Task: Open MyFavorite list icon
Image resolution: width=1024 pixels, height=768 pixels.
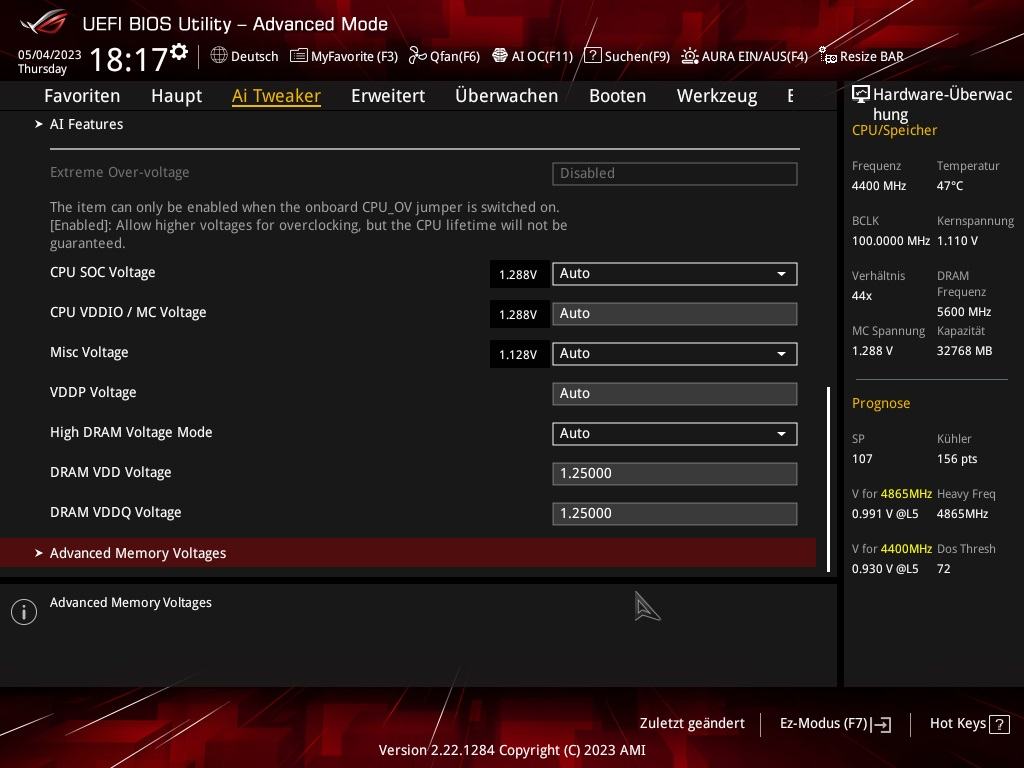Action: 298,56
